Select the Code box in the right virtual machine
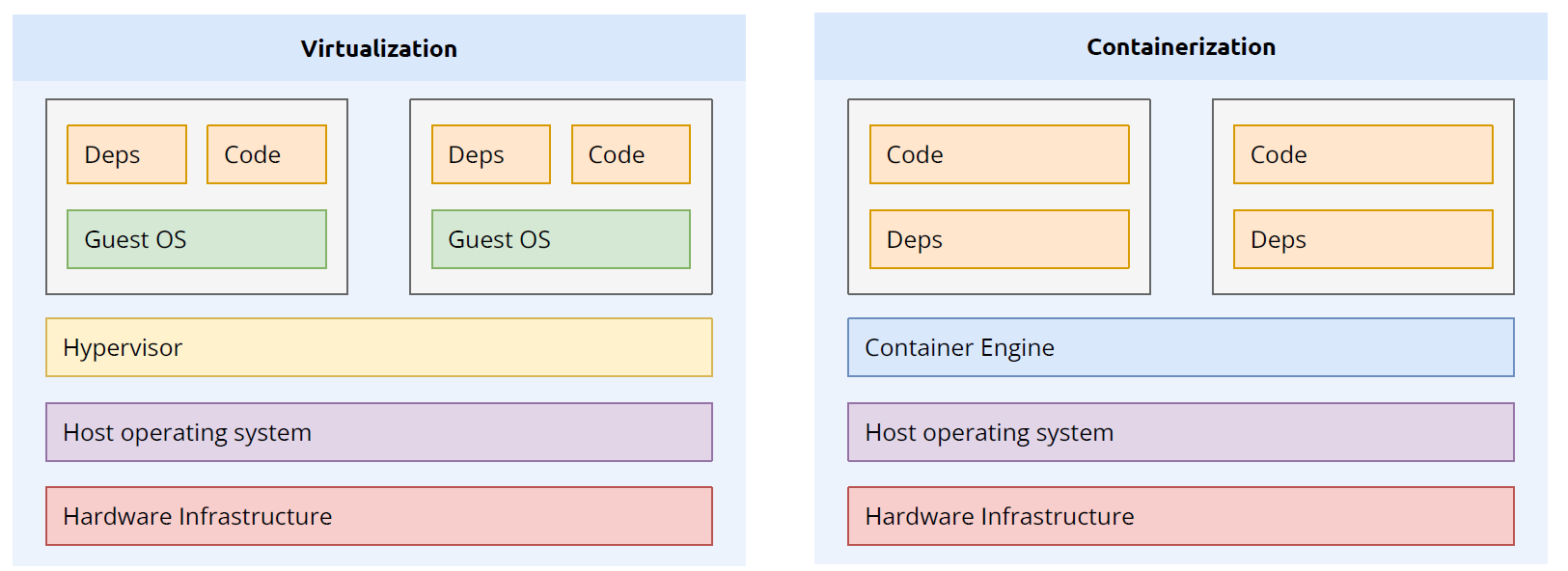This screenshot has width=1568, height=571. pyautogui.click(x=630, y=154)
